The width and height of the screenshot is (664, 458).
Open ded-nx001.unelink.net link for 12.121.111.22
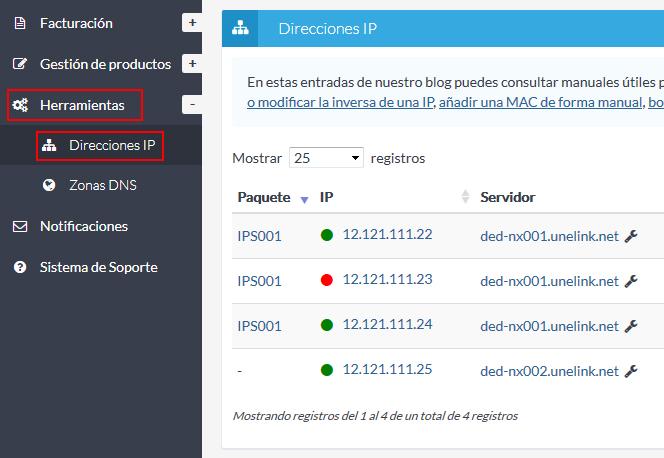[x=549, y=236]
